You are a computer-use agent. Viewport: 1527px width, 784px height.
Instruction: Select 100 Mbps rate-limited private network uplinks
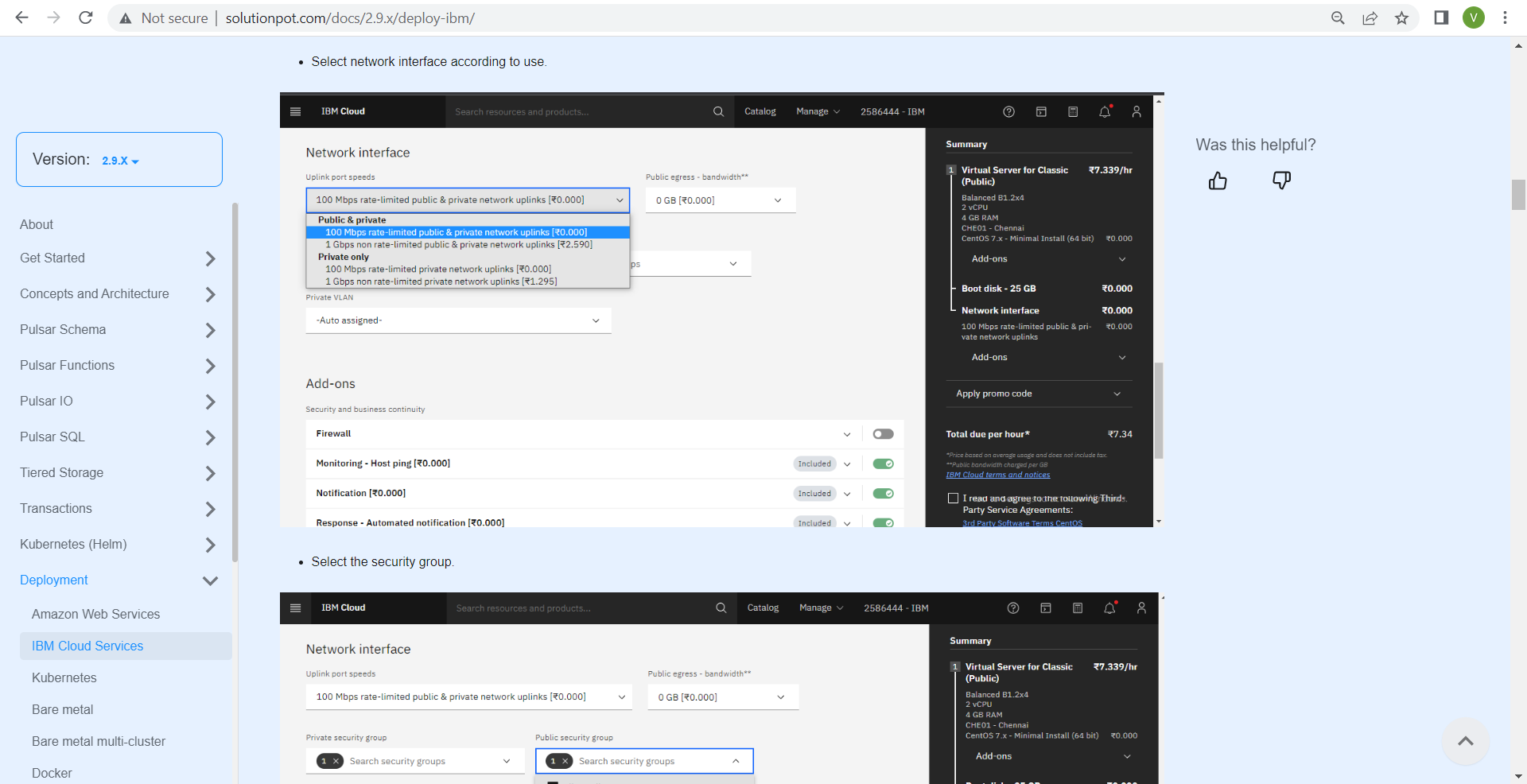pyautogui.click(x=438, y=269)
